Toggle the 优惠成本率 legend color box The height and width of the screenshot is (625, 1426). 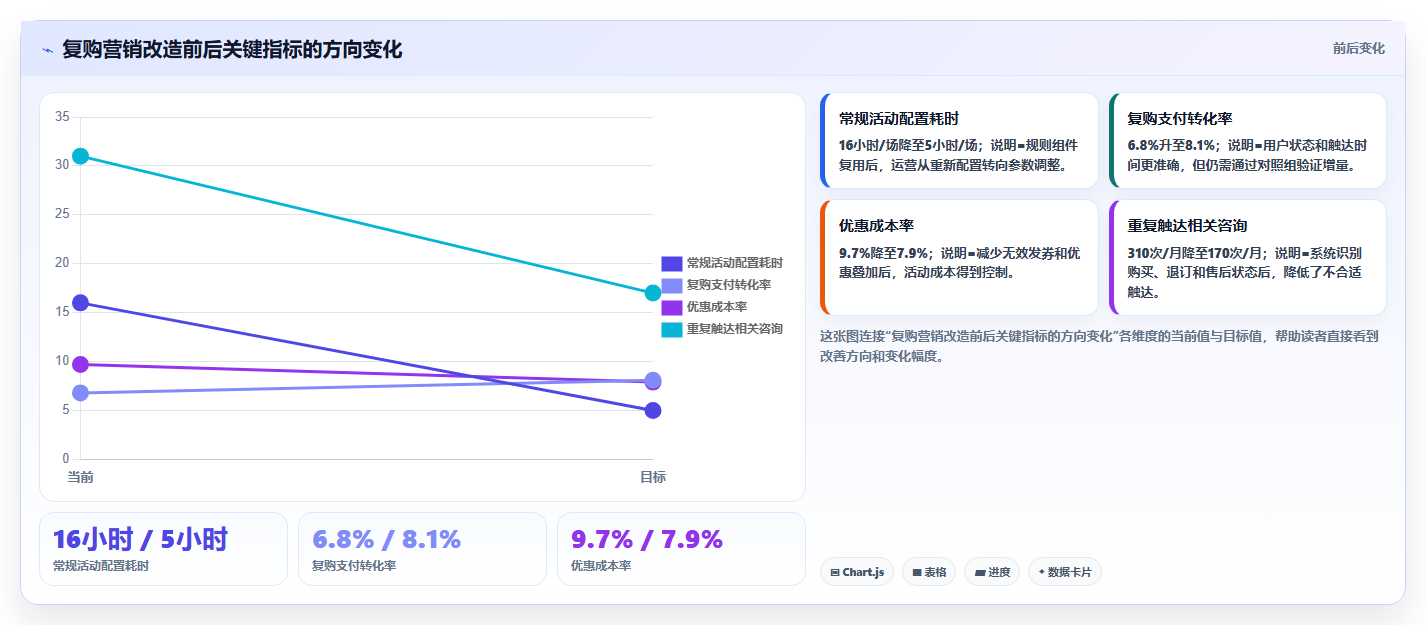coord(672,307)
